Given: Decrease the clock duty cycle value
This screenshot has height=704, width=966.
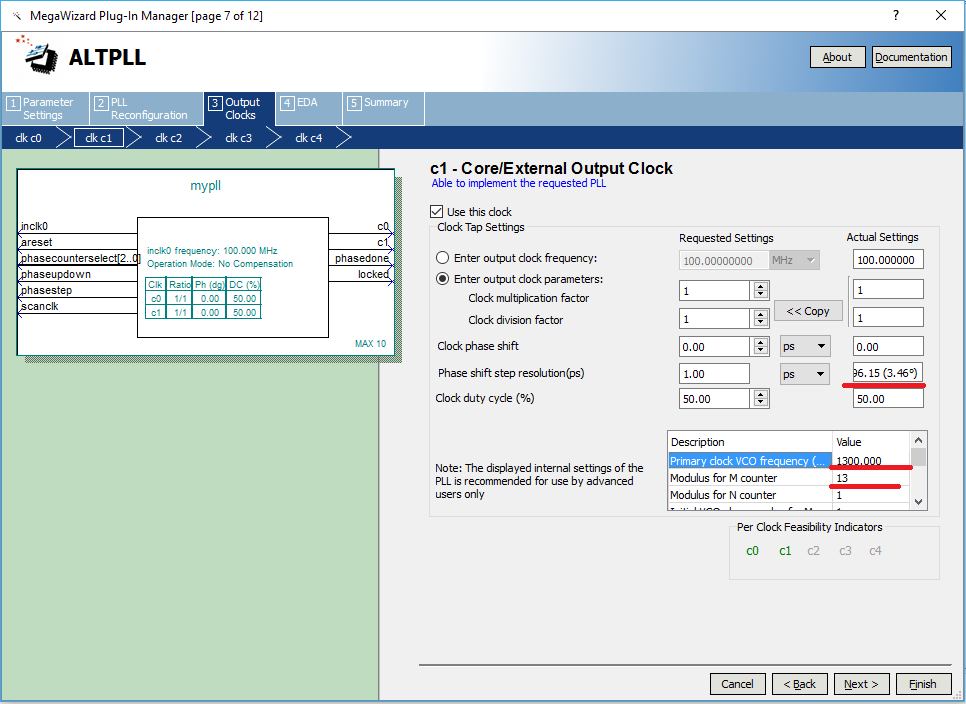Looking at the screenshot, I should 761,403.
